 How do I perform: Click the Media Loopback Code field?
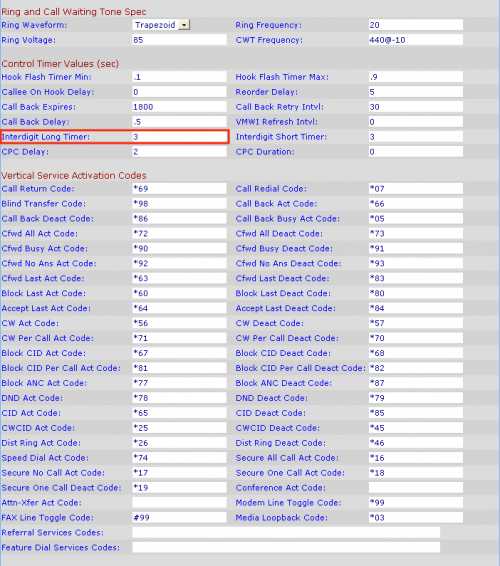click(x=416, y=518)
